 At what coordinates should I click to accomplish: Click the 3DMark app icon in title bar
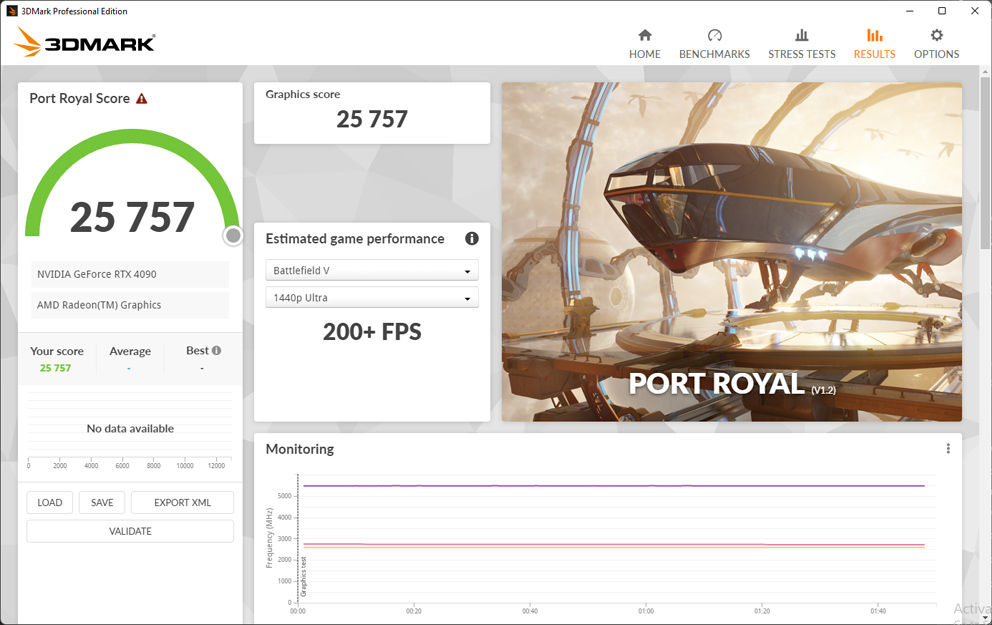(11, 11)
